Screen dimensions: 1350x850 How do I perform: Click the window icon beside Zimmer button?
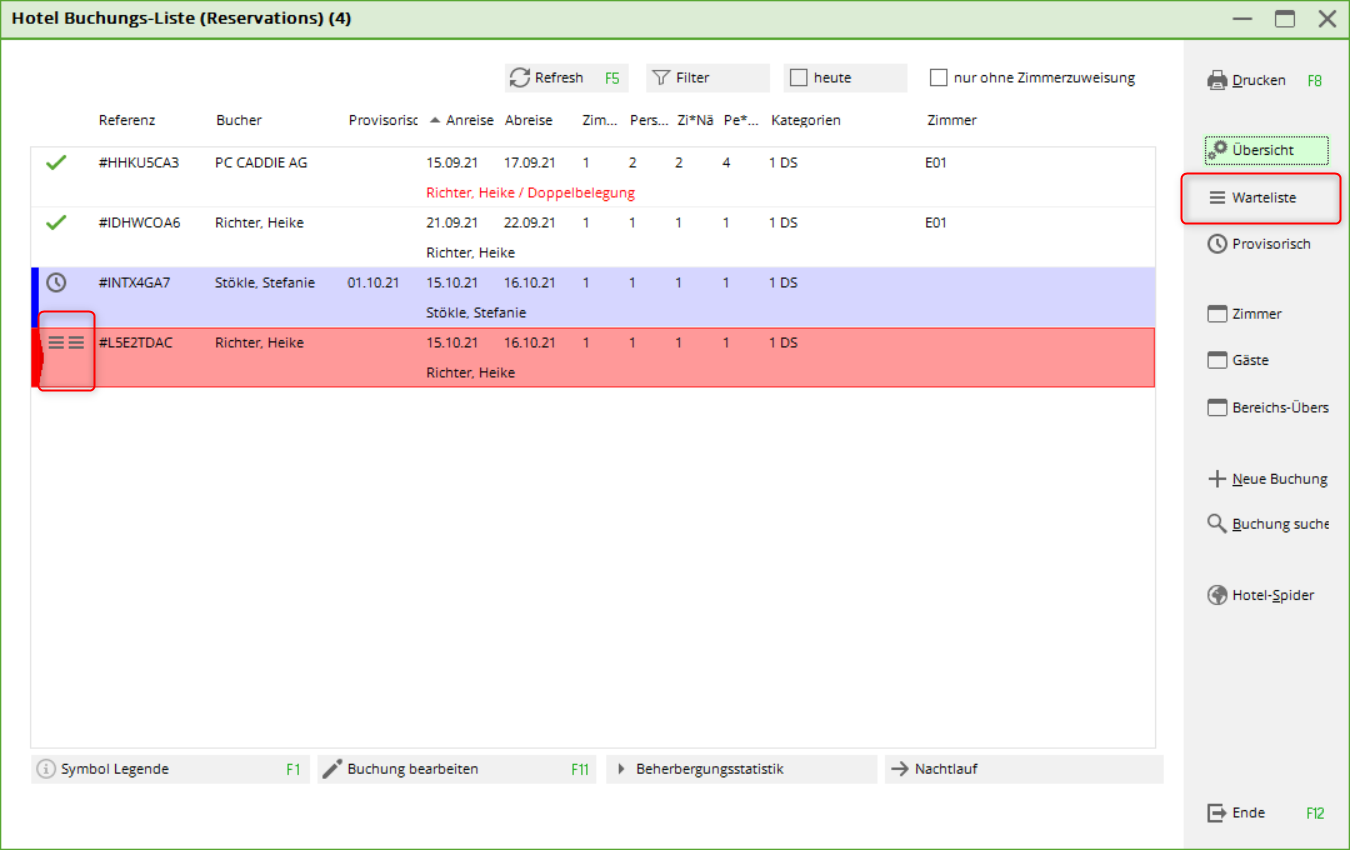(x=1217, y=314)
